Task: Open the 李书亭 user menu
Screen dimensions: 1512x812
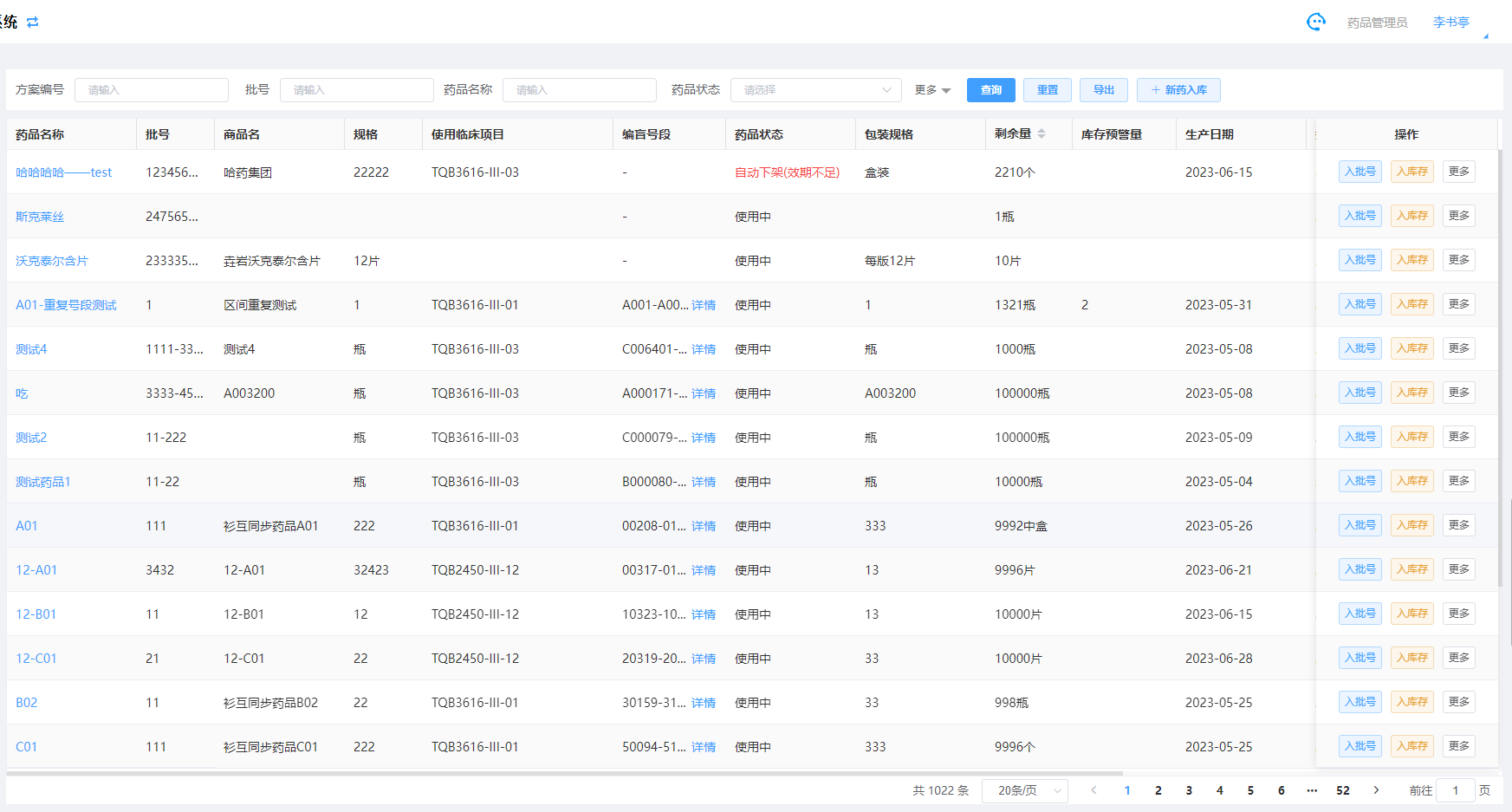Action: click(x=1451, y=22)
